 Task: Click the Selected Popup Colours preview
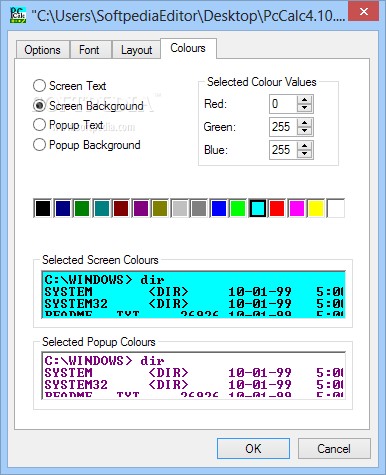point(193,376)
